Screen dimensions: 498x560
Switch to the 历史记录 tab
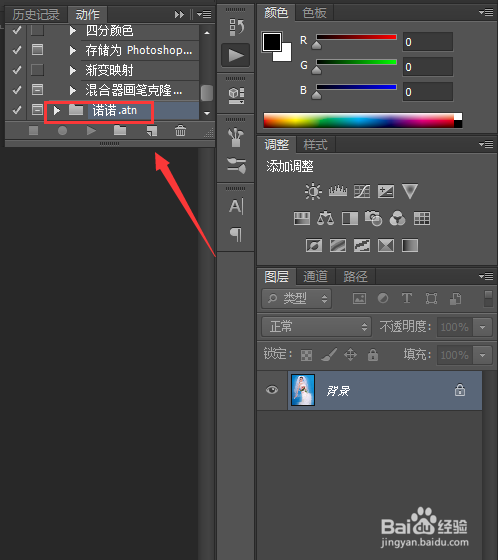coord(36,15)
